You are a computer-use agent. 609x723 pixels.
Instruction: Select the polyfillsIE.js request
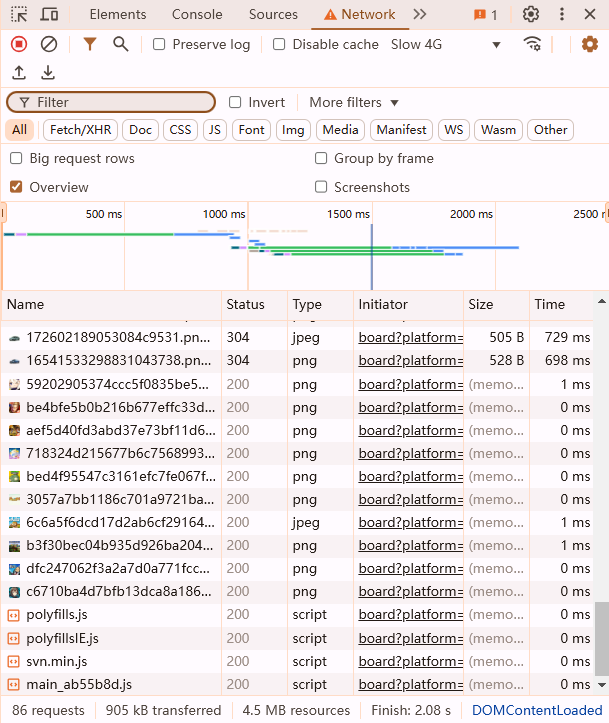297,638
